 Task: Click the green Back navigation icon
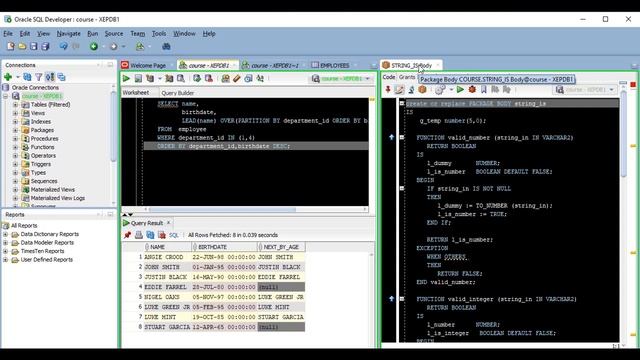click(x=94, y=47)
